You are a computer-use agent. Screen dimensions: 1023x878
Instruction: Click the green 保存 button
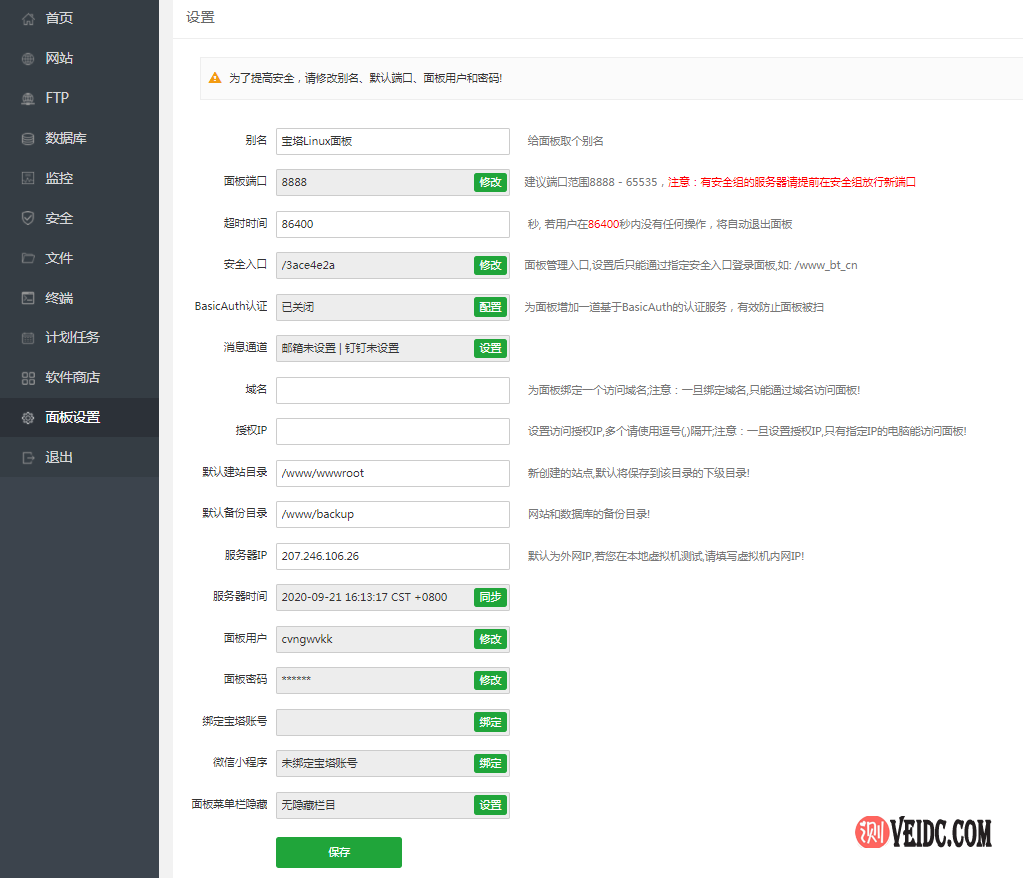(338, 852)
